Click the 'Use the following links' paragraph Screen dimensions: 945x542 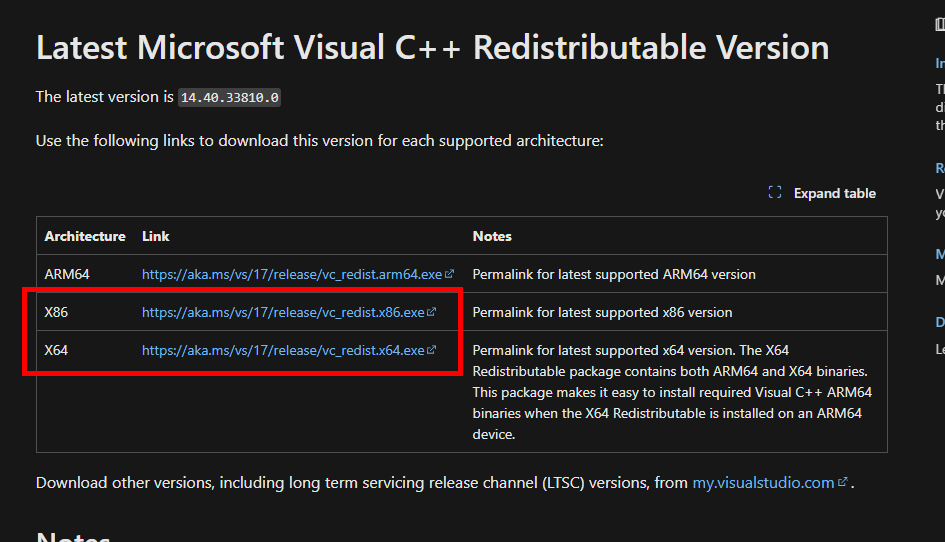click(x=319, y=141)
